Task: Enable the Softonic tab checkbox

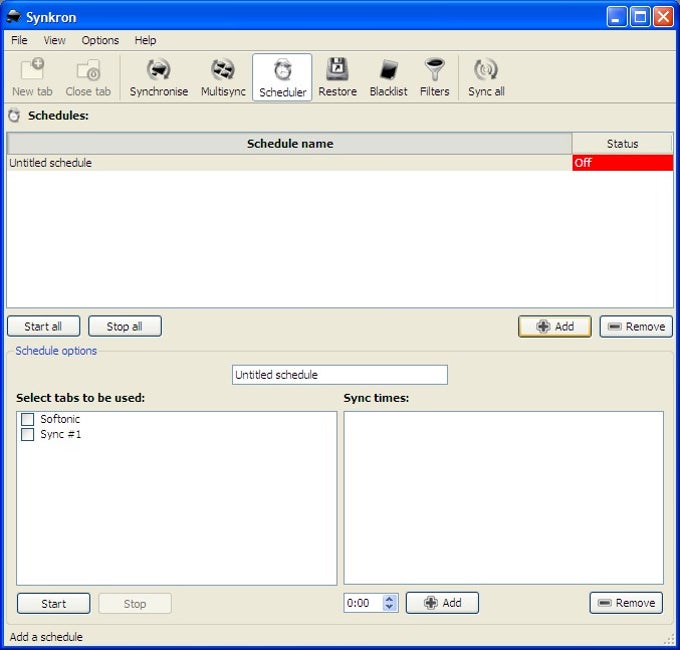Action: pos(27,419)
